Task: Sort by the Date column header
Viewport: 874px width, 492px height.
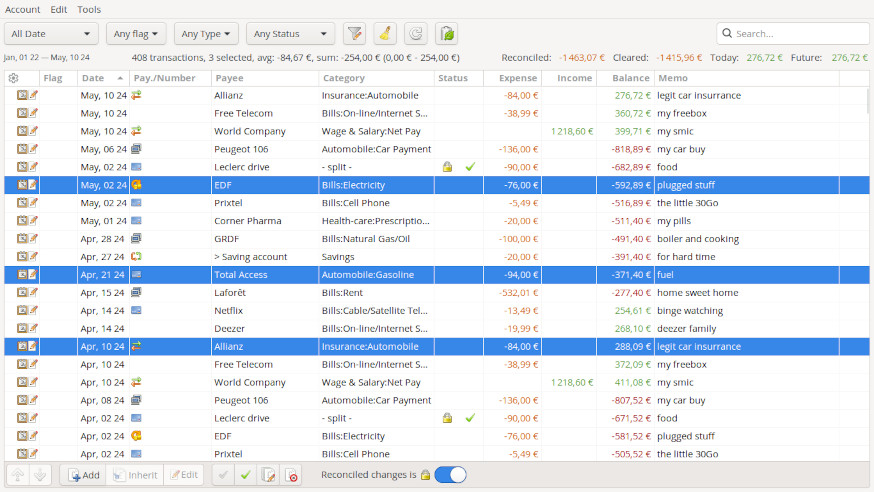Action: point(103,78)
